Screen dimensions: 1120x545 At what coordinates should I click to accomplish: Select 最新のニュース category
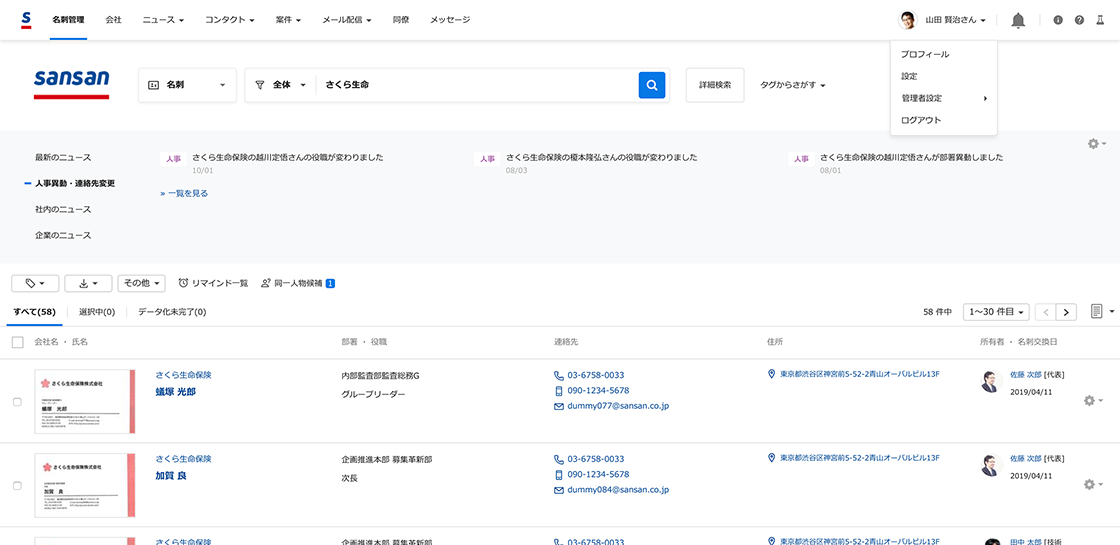(63, 157)
